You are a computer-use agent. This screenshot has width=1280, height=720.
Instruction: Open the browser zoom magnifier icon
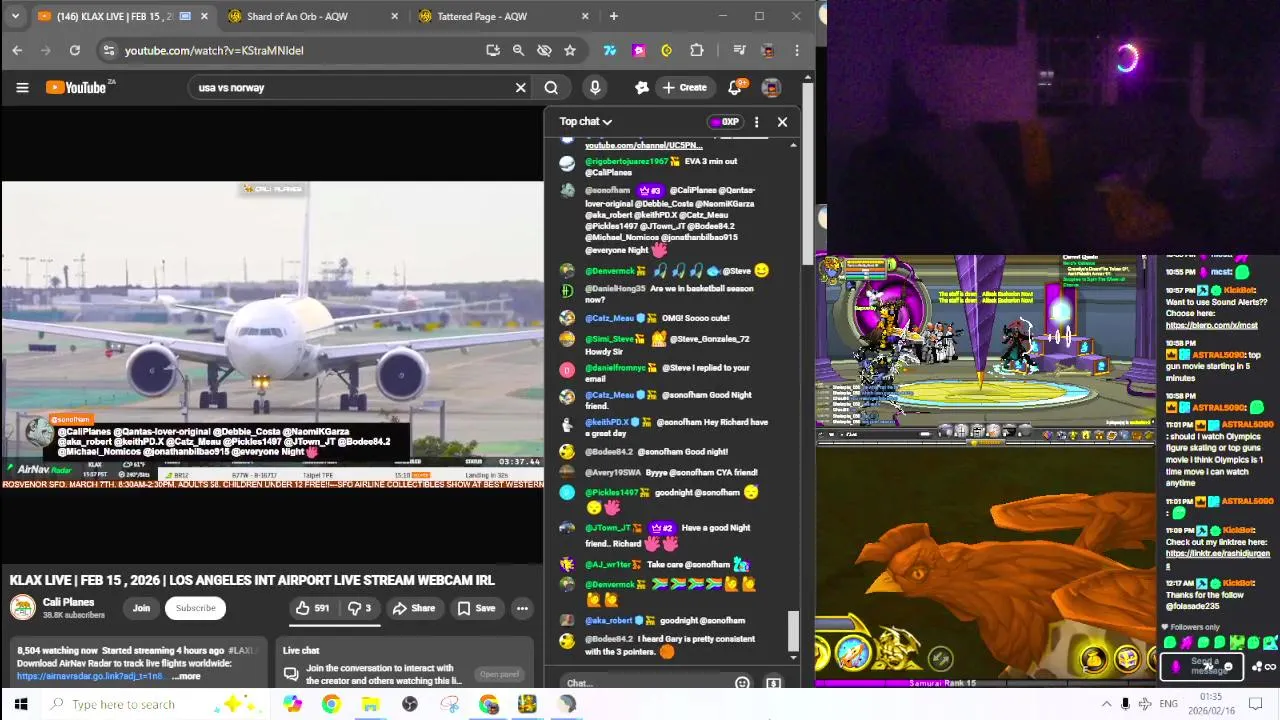click(x=518, y=50)
